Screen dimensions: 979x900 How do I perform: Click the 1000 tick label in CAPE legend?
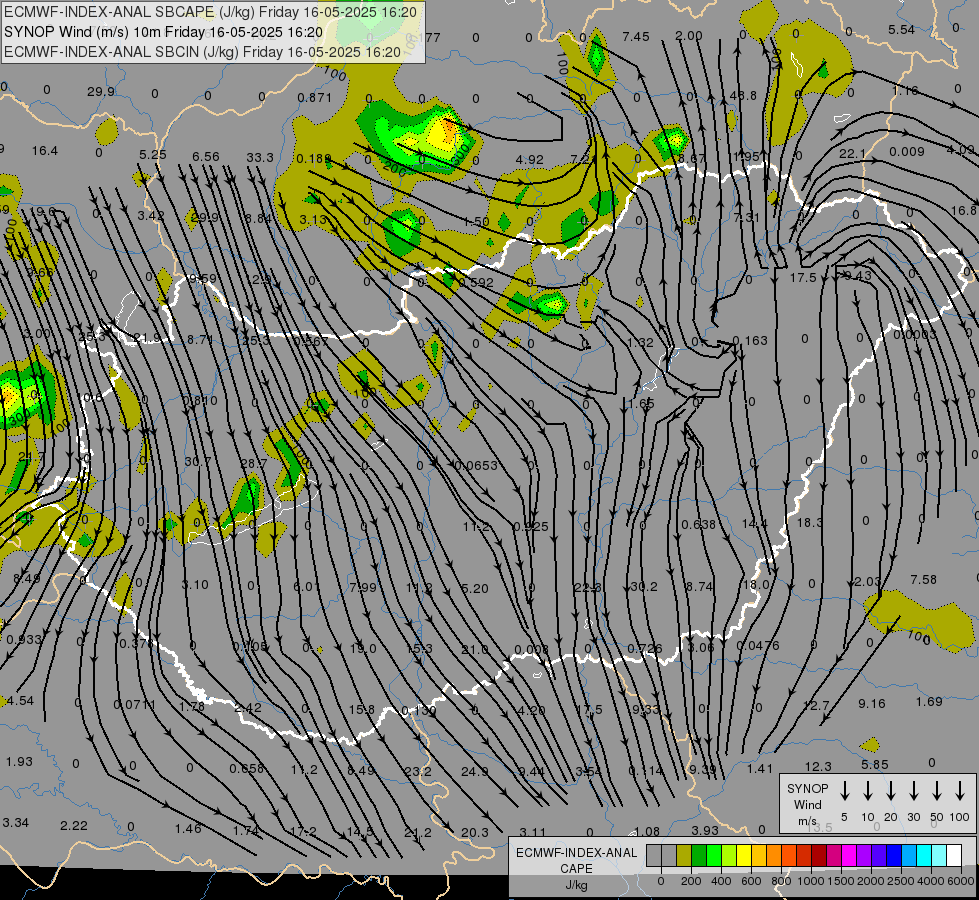pos(810,881)
